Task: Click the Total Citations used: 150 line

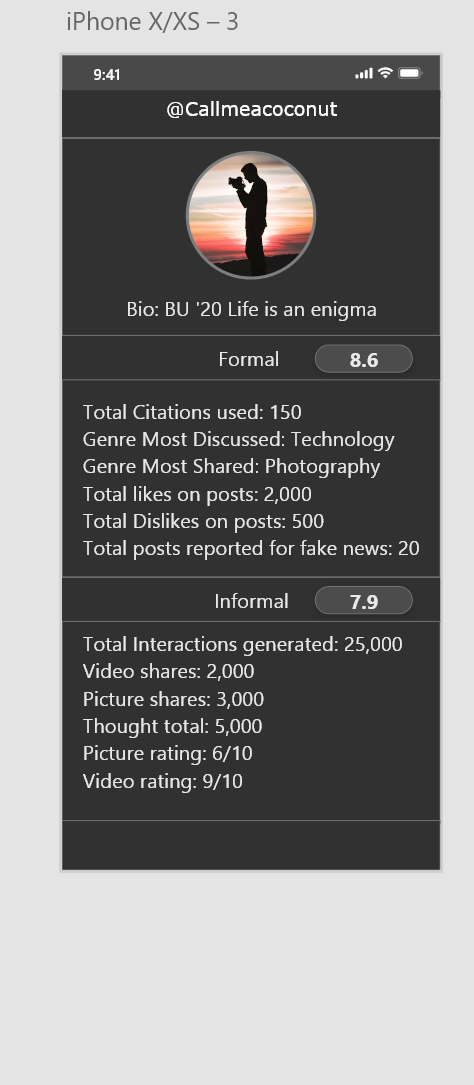Action: (192, 412)
